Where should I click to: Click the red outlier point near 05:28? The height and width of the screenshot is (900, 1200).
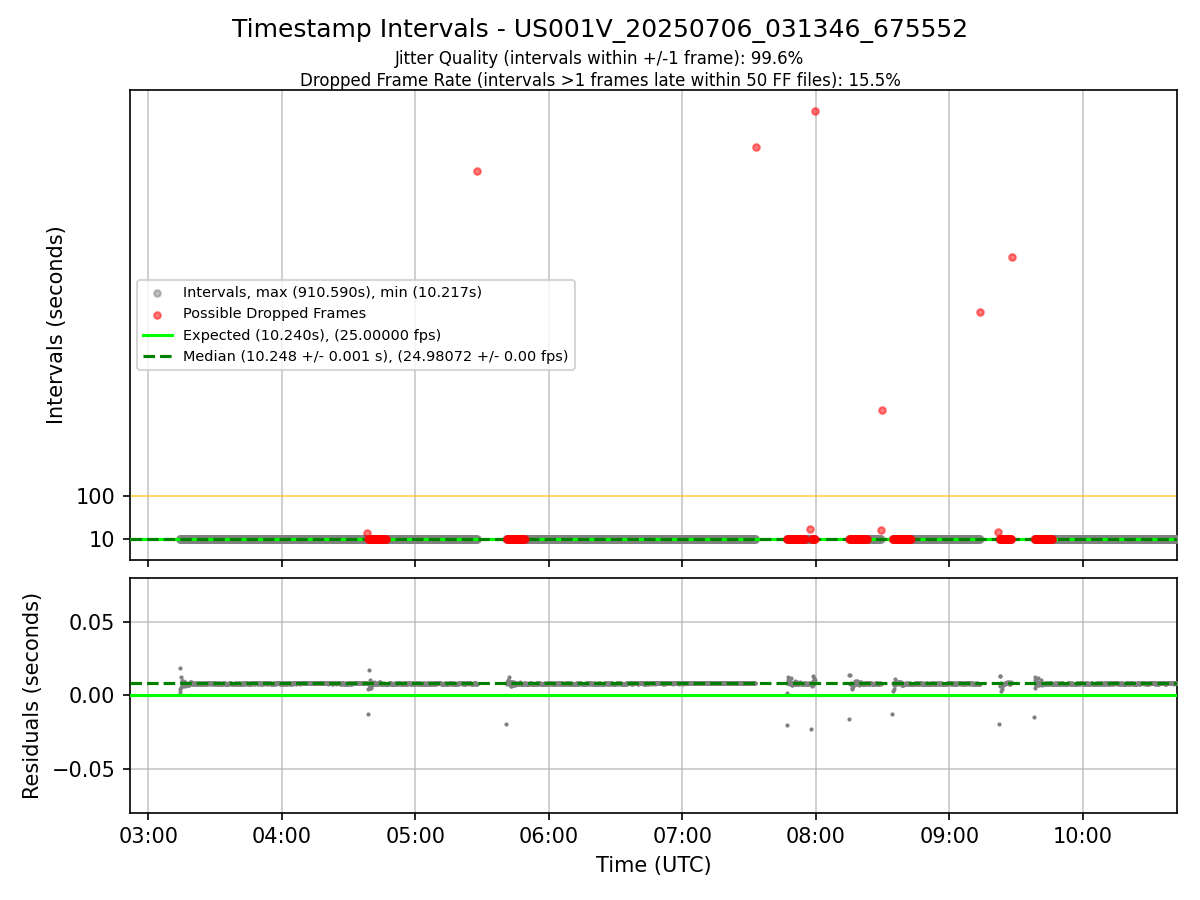[x=477, y=171]
